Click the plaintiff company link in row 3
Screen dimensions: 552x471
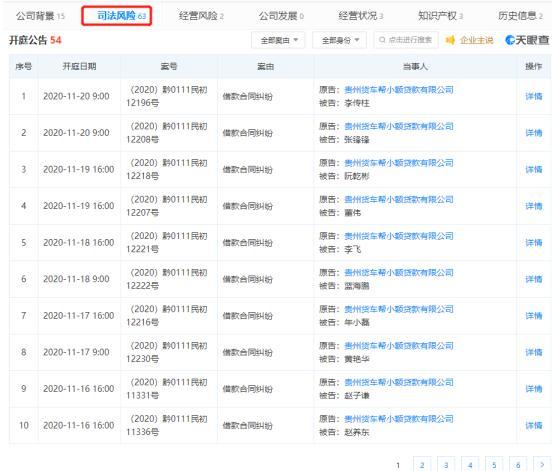point(399,163)
